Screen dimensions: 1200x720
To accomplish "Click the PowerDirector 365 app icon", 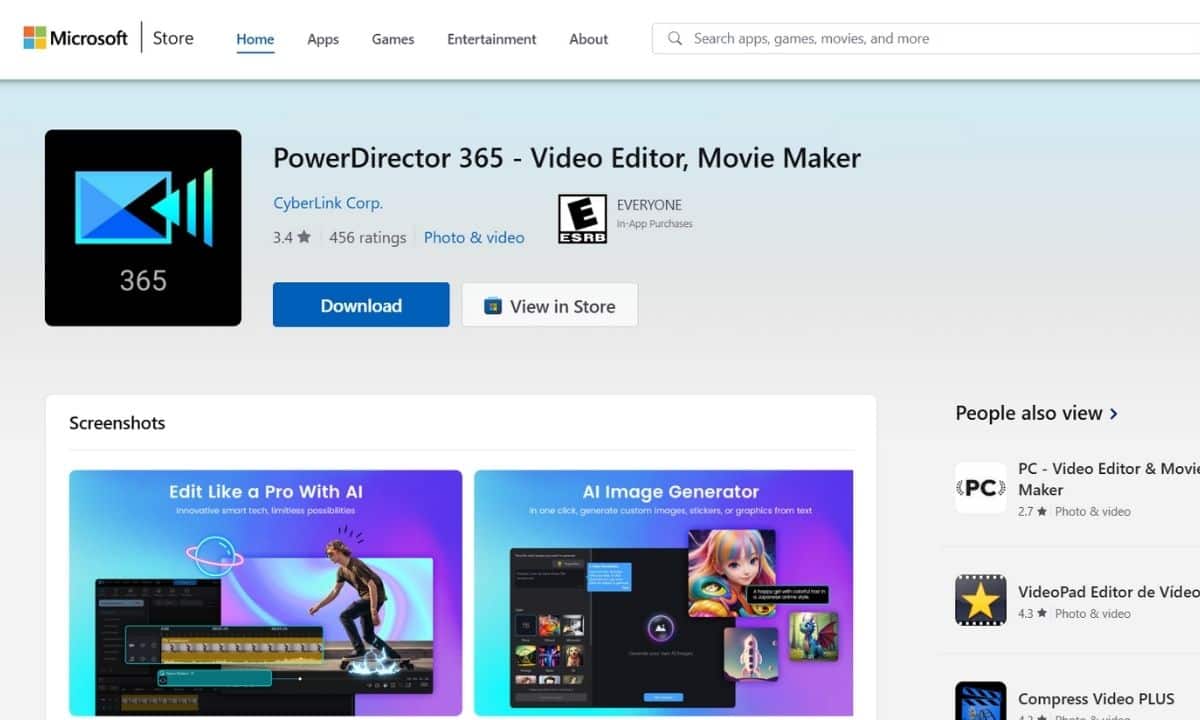I will (143, 228).
